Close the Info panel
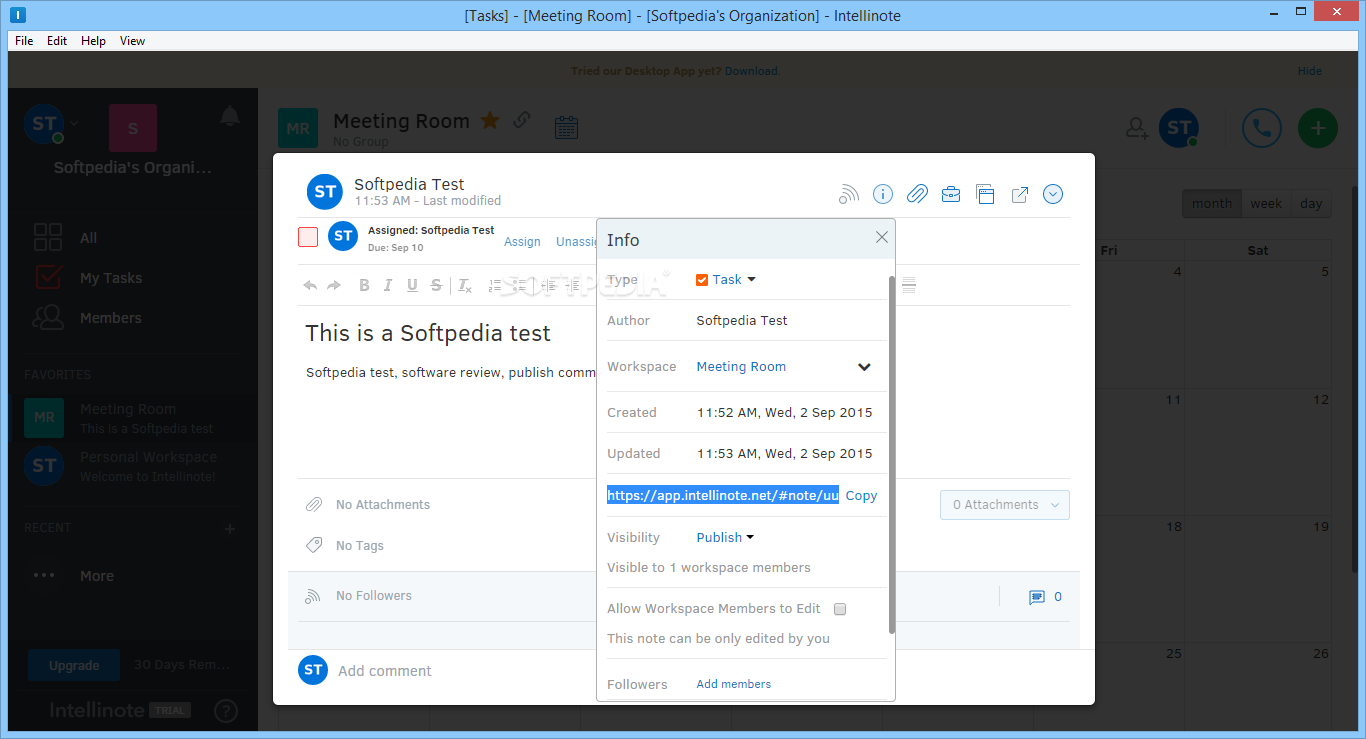Image resolution: width=1366 pixels, height=739 pixels. point(881,237)
